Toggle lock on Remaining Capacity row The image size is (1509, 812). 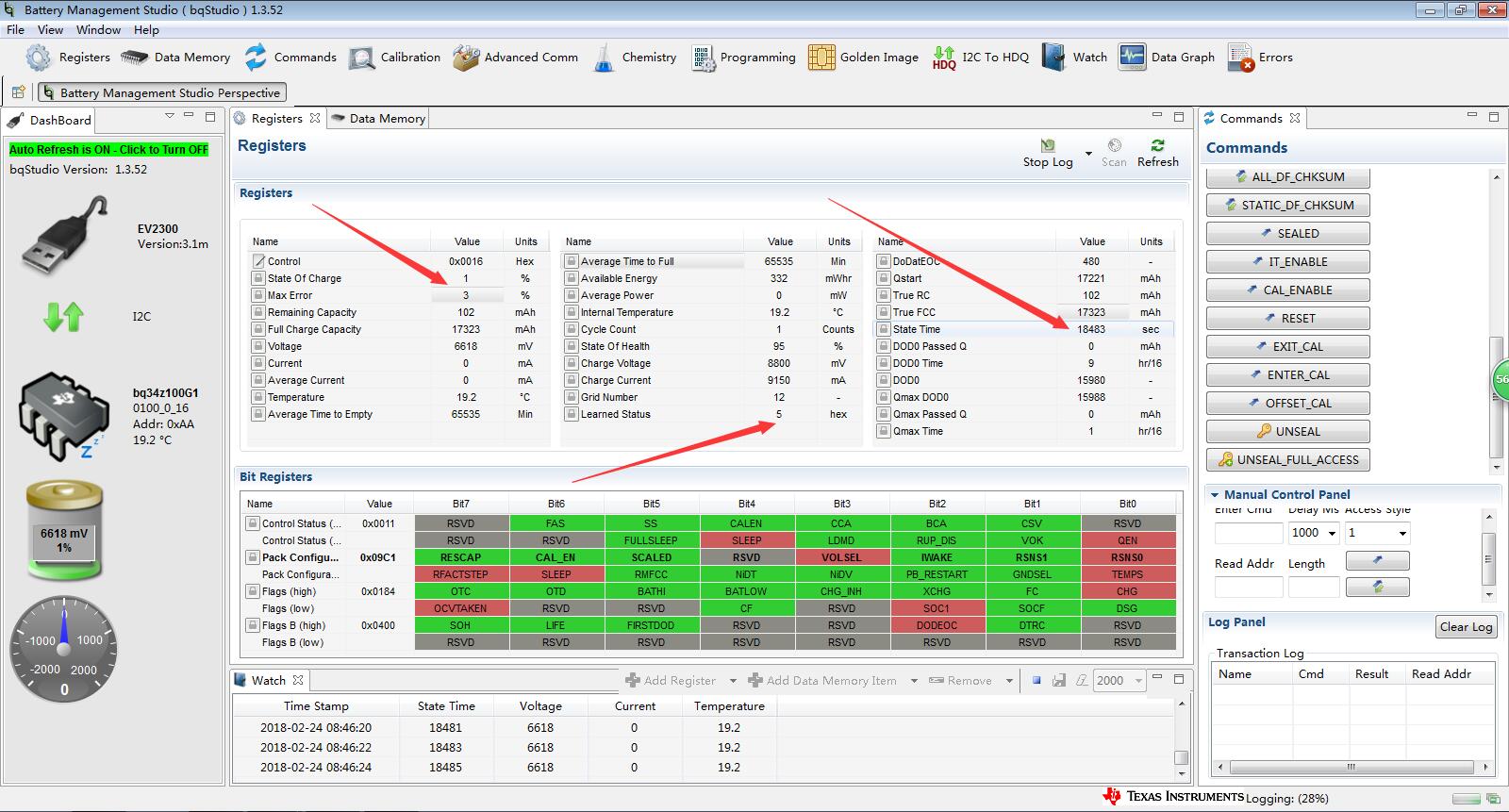tap(257, 312)
